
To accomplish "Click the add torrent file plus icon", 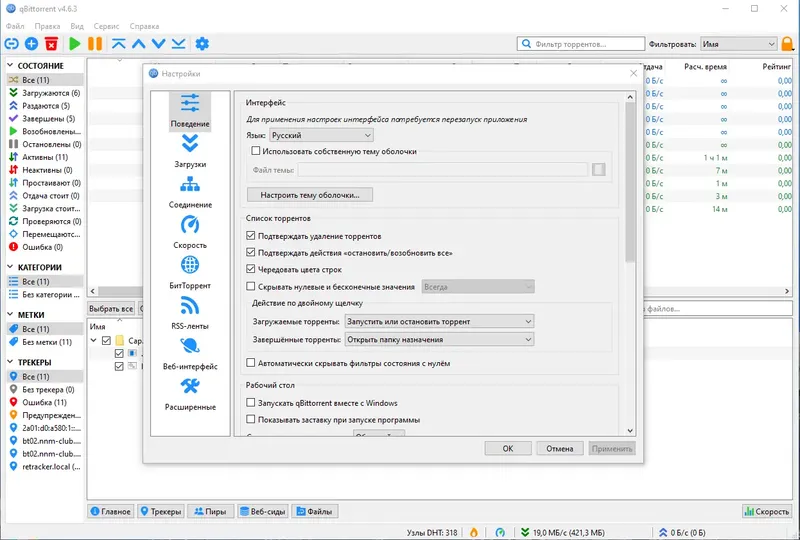I will (x=32, y=44).
